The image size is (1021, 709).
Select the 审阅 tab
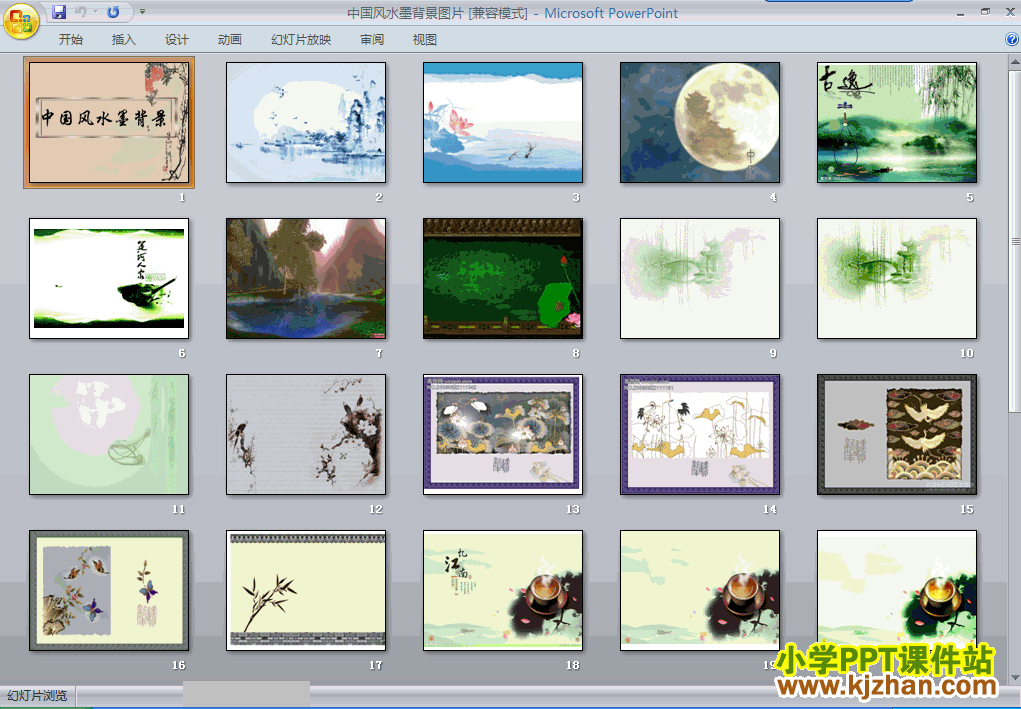[372, 40]
